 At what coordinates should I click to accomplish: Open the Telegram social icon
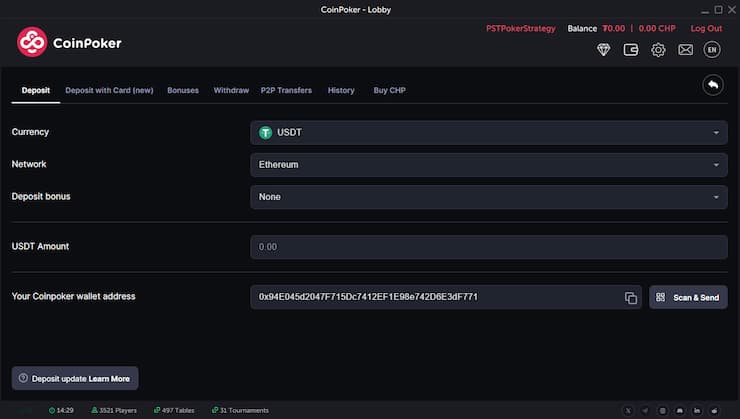pyautogui.click(x=645, y=411)
